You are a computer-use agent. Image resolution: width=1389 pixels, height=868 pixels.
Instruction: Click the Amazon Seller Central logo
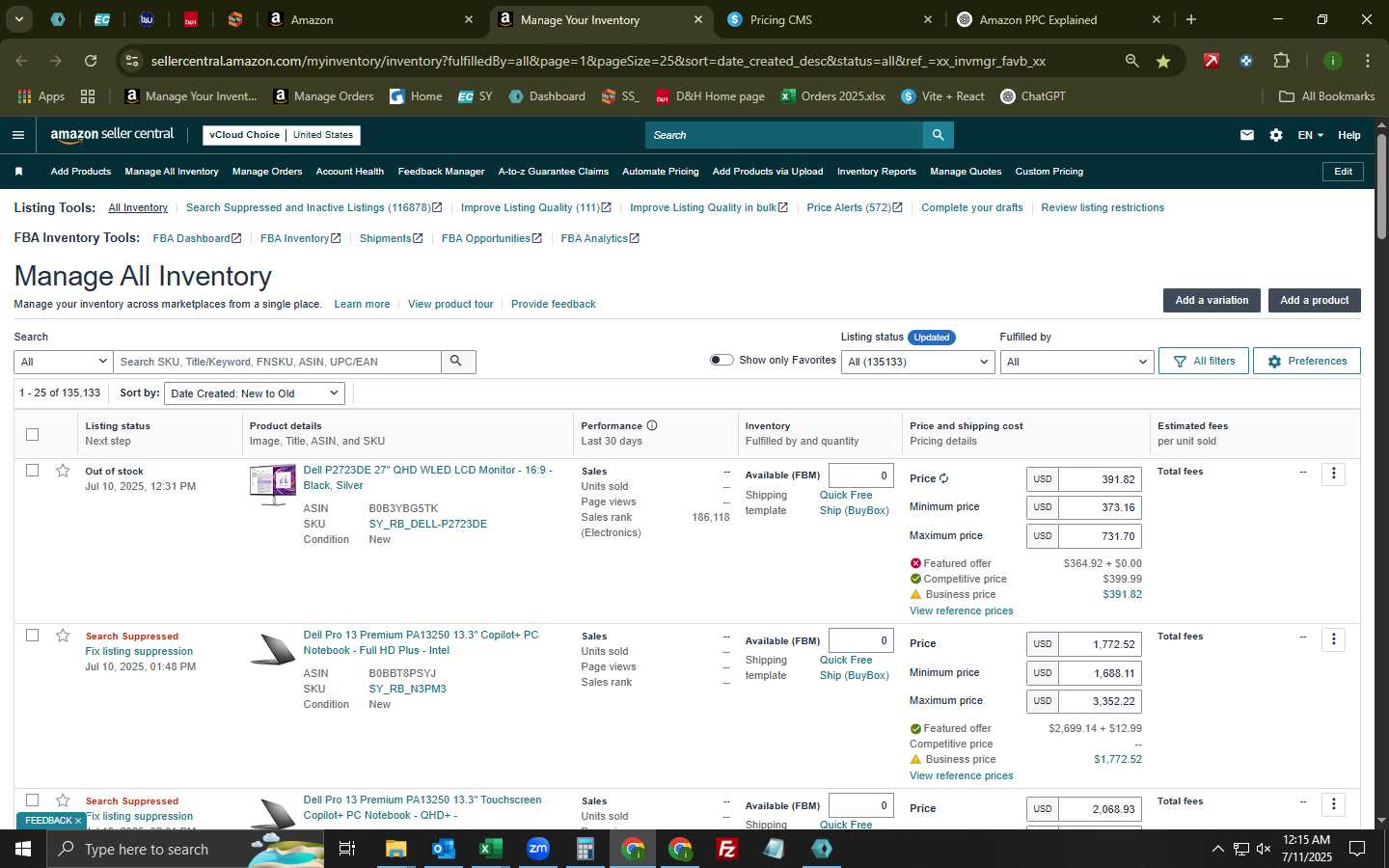tap(112, 135)
